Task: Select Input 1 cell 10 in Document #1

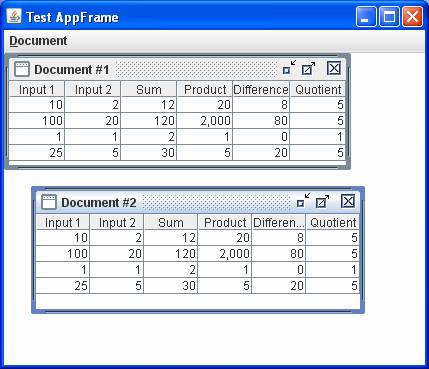Action: [x=37, y=105]
